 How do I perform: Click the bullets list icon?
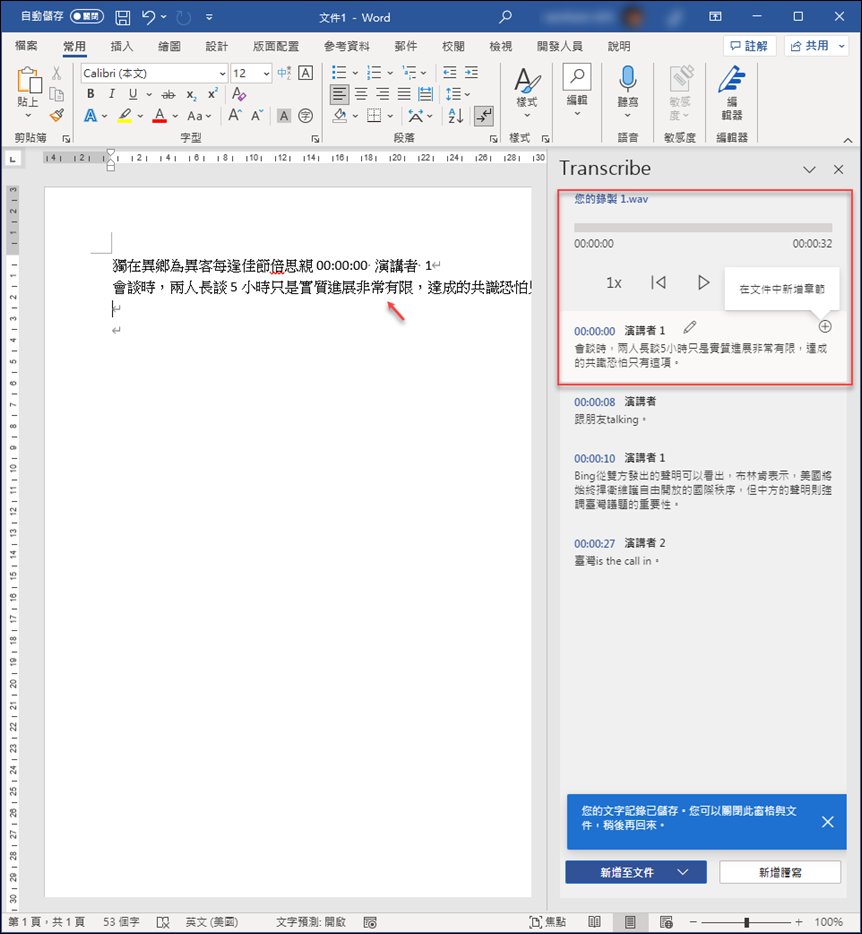pos(339,73)
